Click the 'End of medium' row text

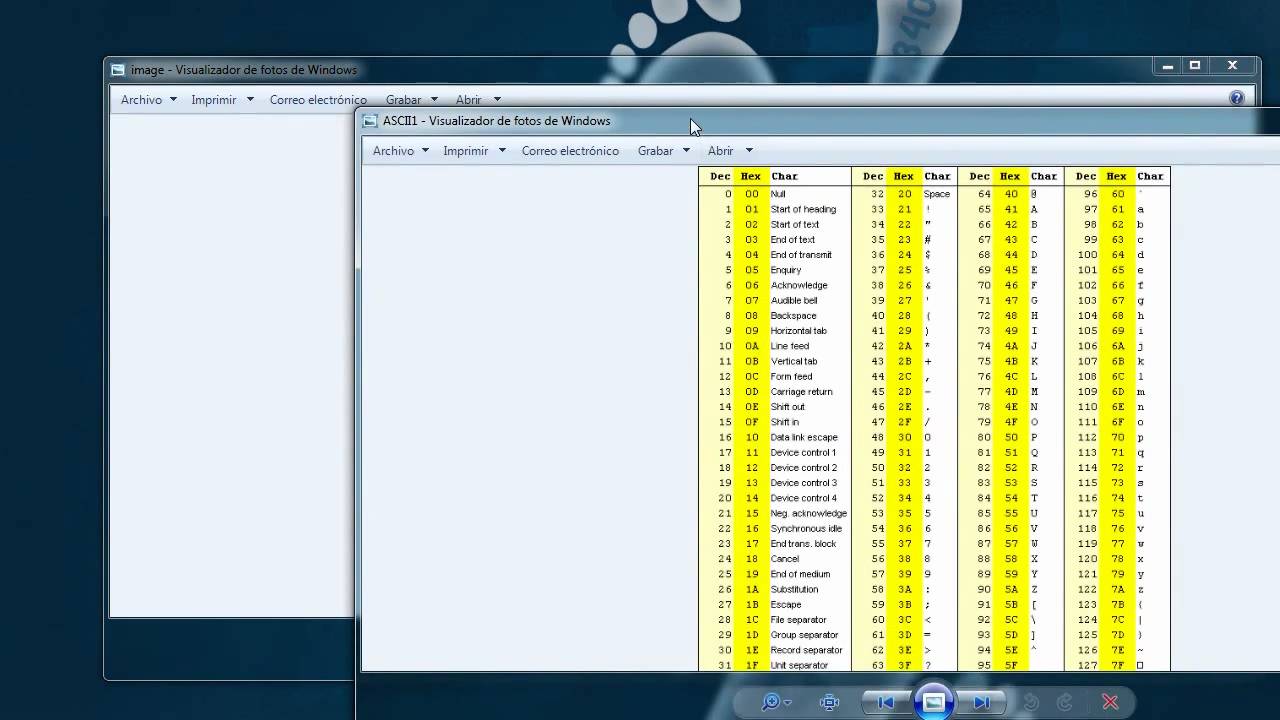click(800, 574)
